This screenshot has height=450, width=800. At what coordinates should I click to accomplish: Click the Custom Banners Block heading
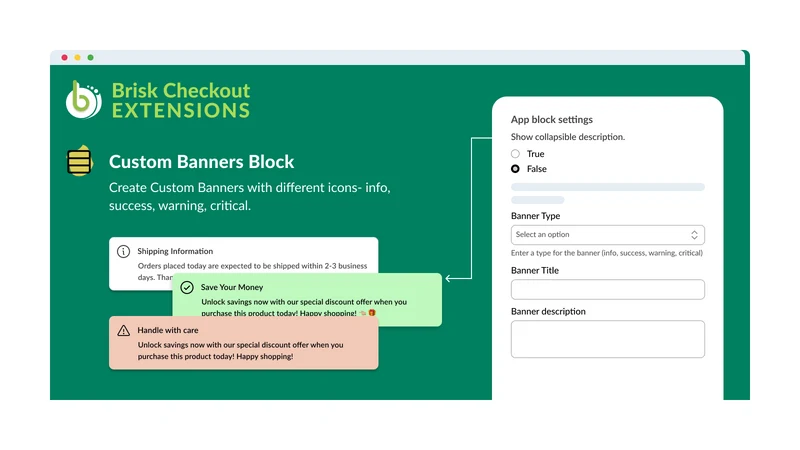tap(202, 162)
